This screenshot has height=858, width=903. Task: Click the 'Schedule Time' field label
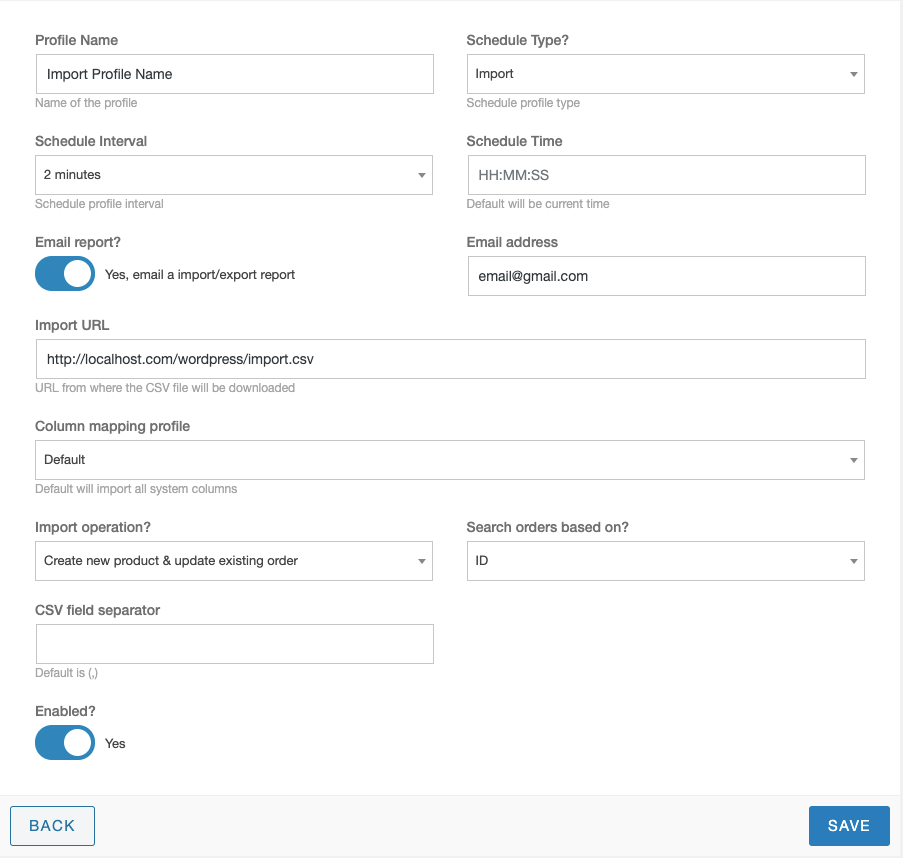click(514, 141)
